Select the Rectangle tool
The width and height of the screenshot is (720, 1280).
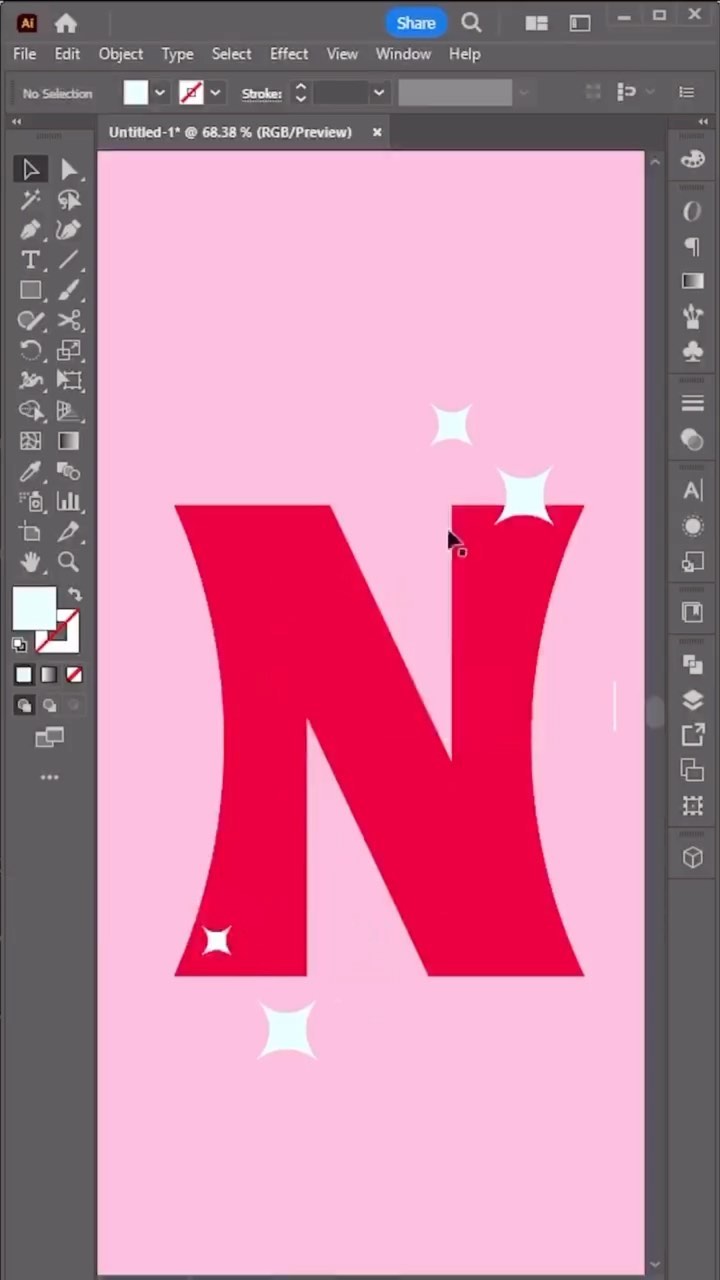(30, 290)
